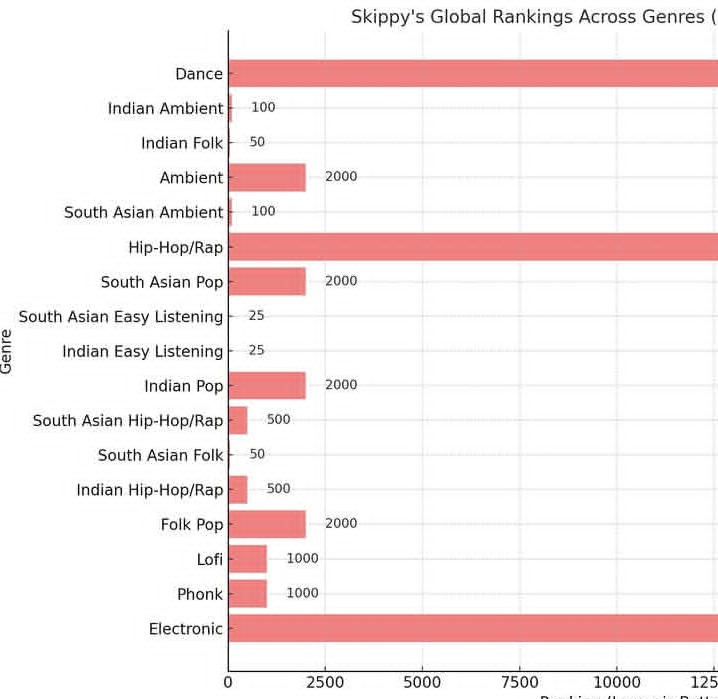The image size is (718, 699).
Task: Click the South Asian Easy Listening label
Action: pos(121,317)
